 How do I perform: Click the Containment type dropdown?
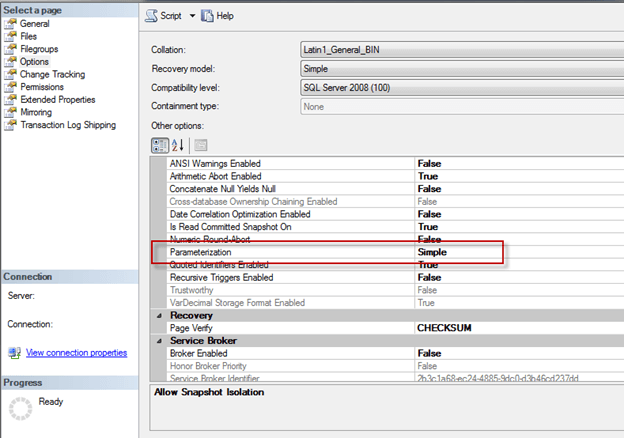coord(462,107)
